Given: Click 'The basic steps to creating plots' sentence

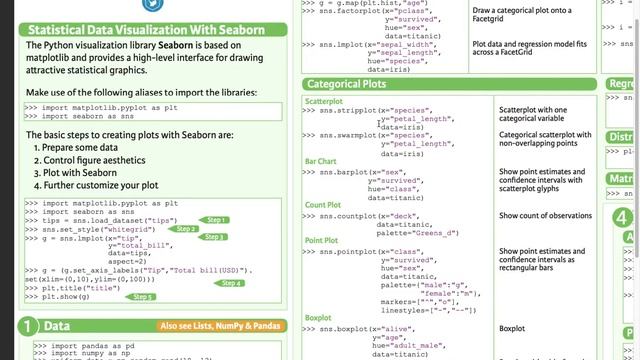Looking at the screenshot, I should pos(130,135).
